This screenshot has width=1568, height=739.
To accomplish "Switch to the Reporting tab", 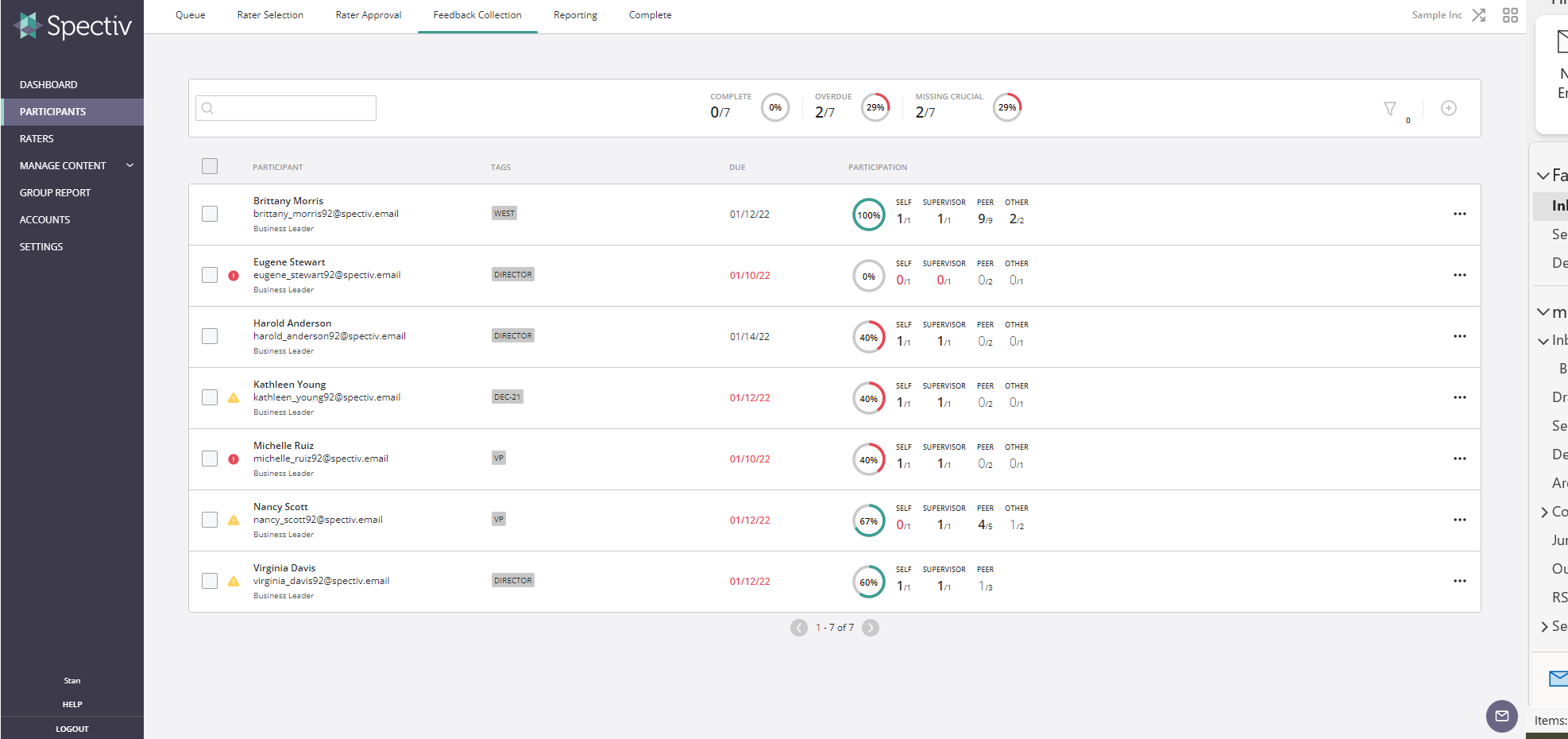I will tap(574, 14).
